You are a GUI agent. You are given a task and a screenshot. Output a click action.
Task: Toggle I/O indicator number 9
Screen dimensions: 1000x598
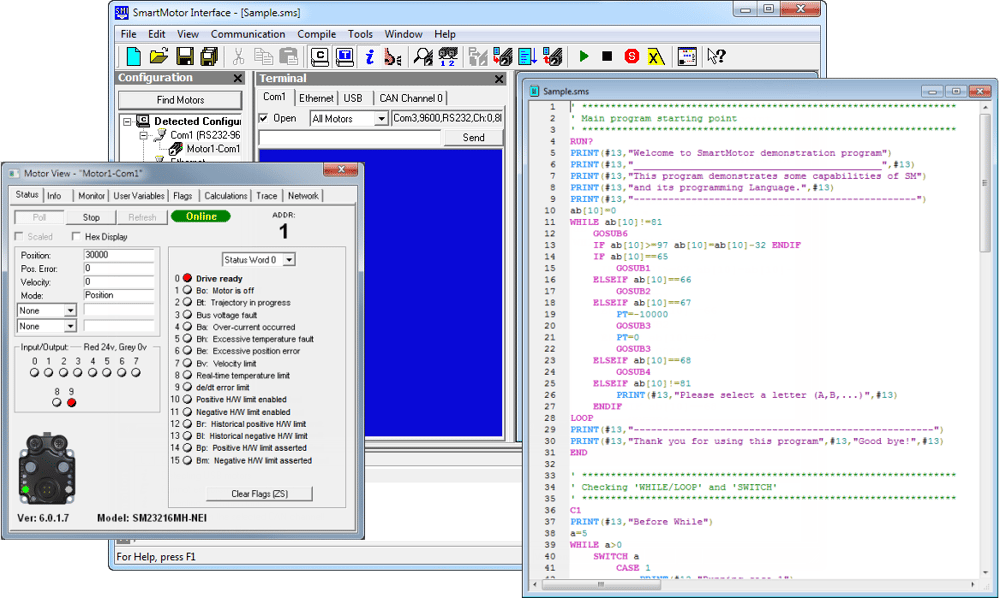(71, 402)
